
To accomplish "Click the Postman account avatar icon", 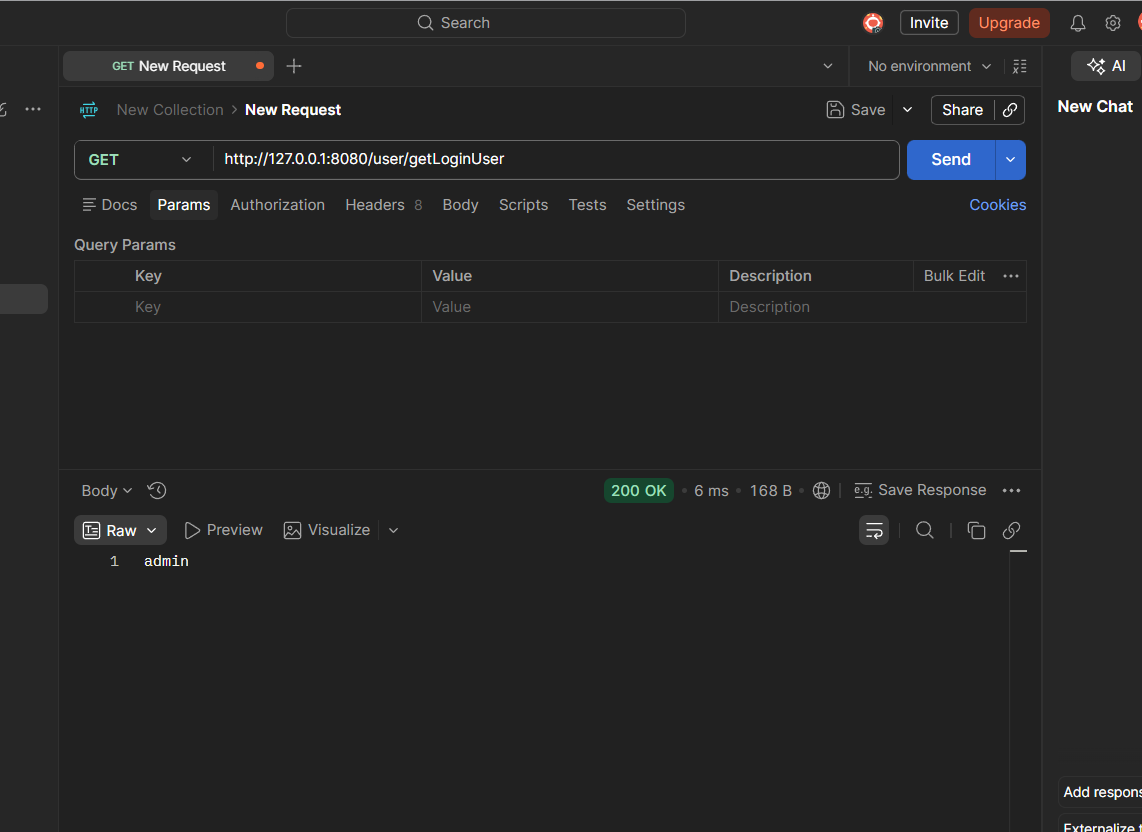I will [x=873, y=23].
